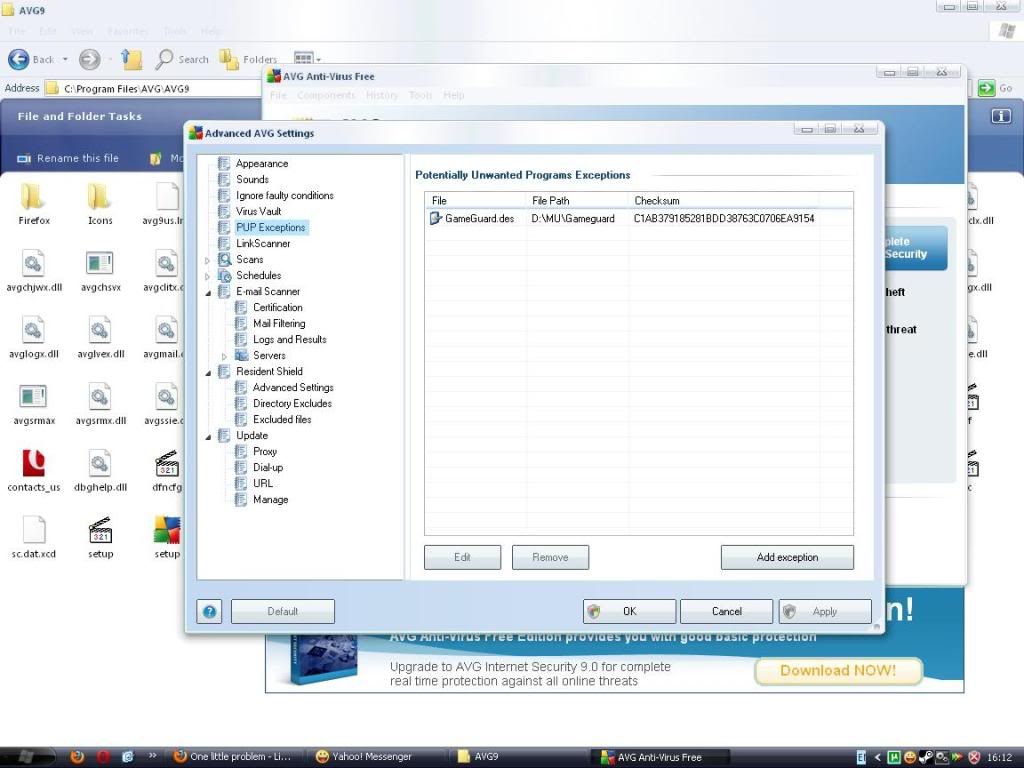This screenshot has width=1024, height=768.
Task: Sort exceptions by the File column header
Action: (x=475, y=200)
